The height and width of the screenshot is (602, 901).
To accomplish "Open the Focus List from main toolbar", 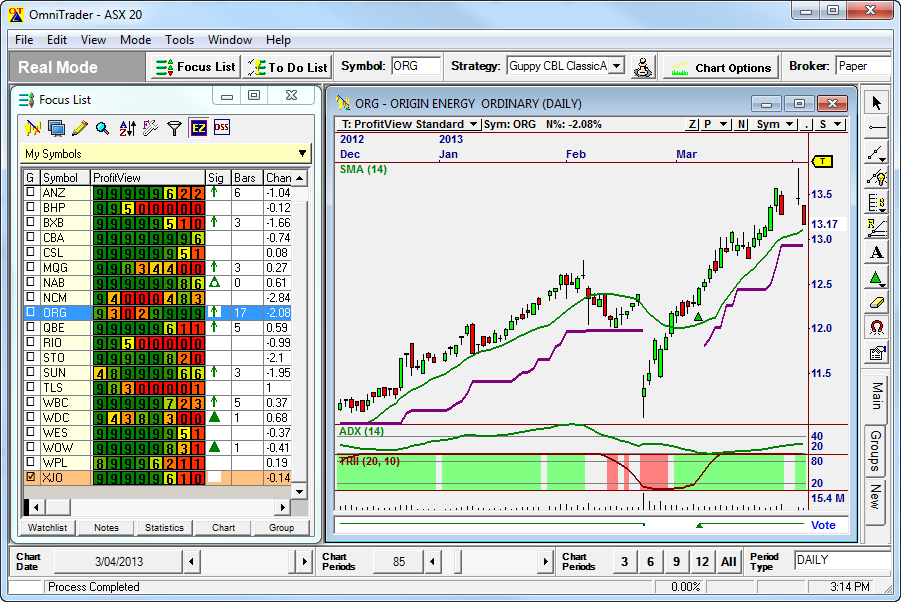I will click(195, 67).
